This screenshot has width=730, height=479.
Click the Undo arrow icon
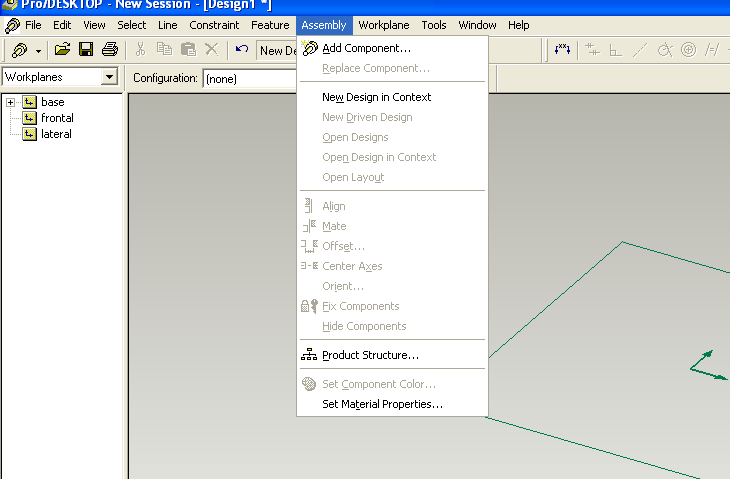click(242, 49)
